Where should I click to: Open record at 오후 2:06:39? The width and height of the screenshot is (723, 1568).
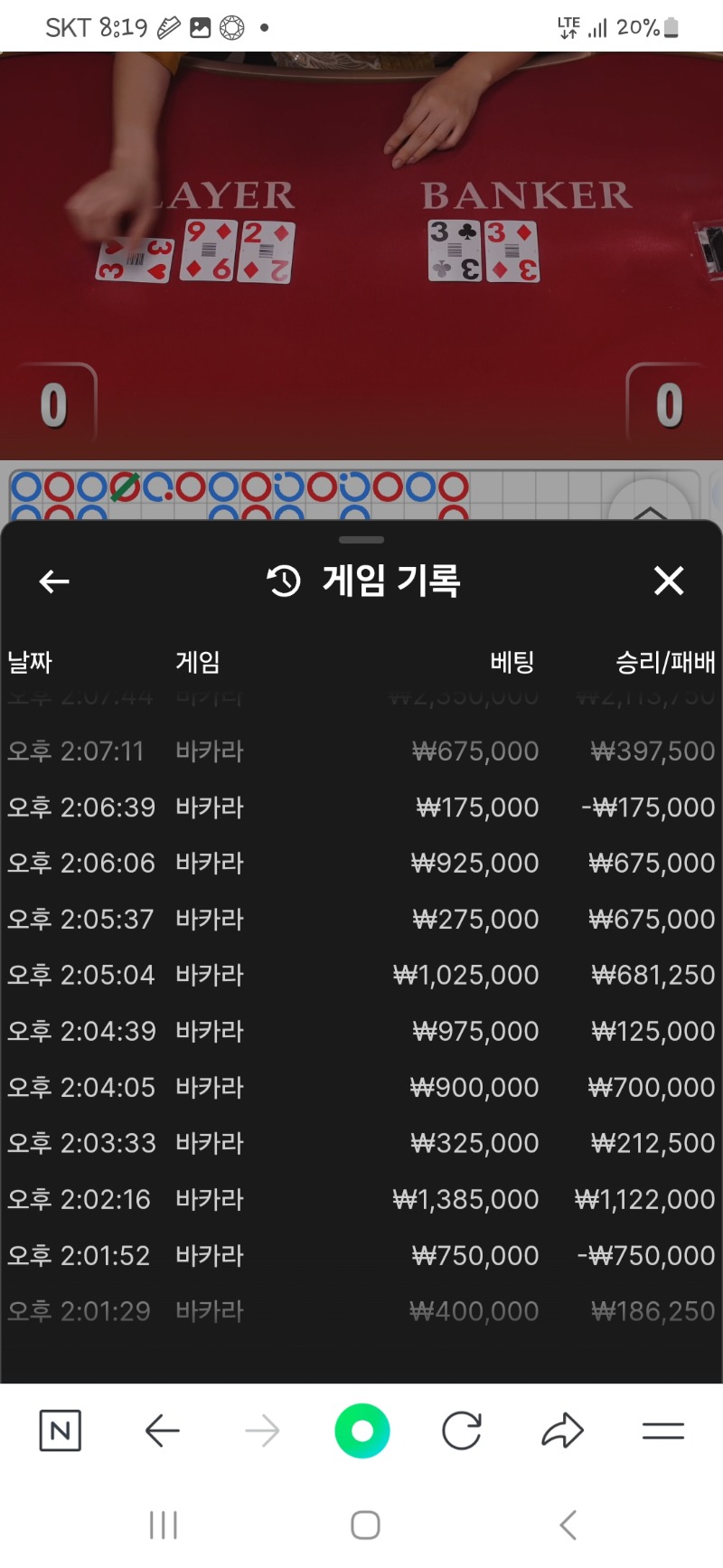click(x=361, y=807)
